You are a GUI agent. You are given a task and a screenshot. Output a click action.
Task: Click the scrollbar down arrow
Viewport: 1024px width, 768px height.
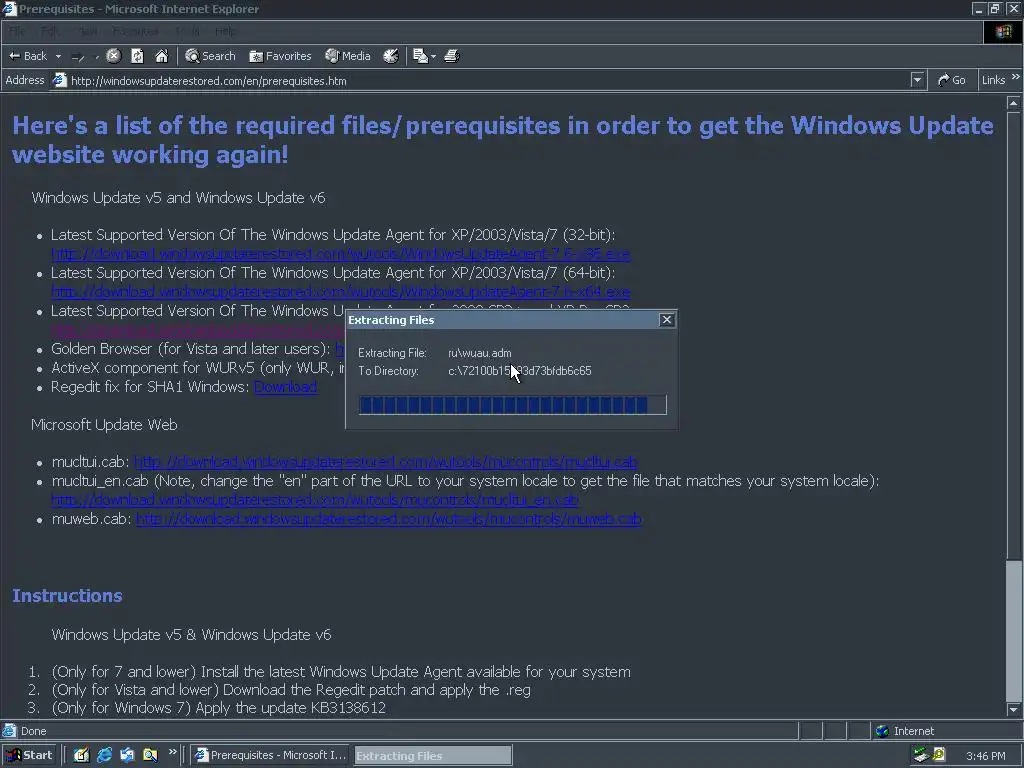point(1013,709)
